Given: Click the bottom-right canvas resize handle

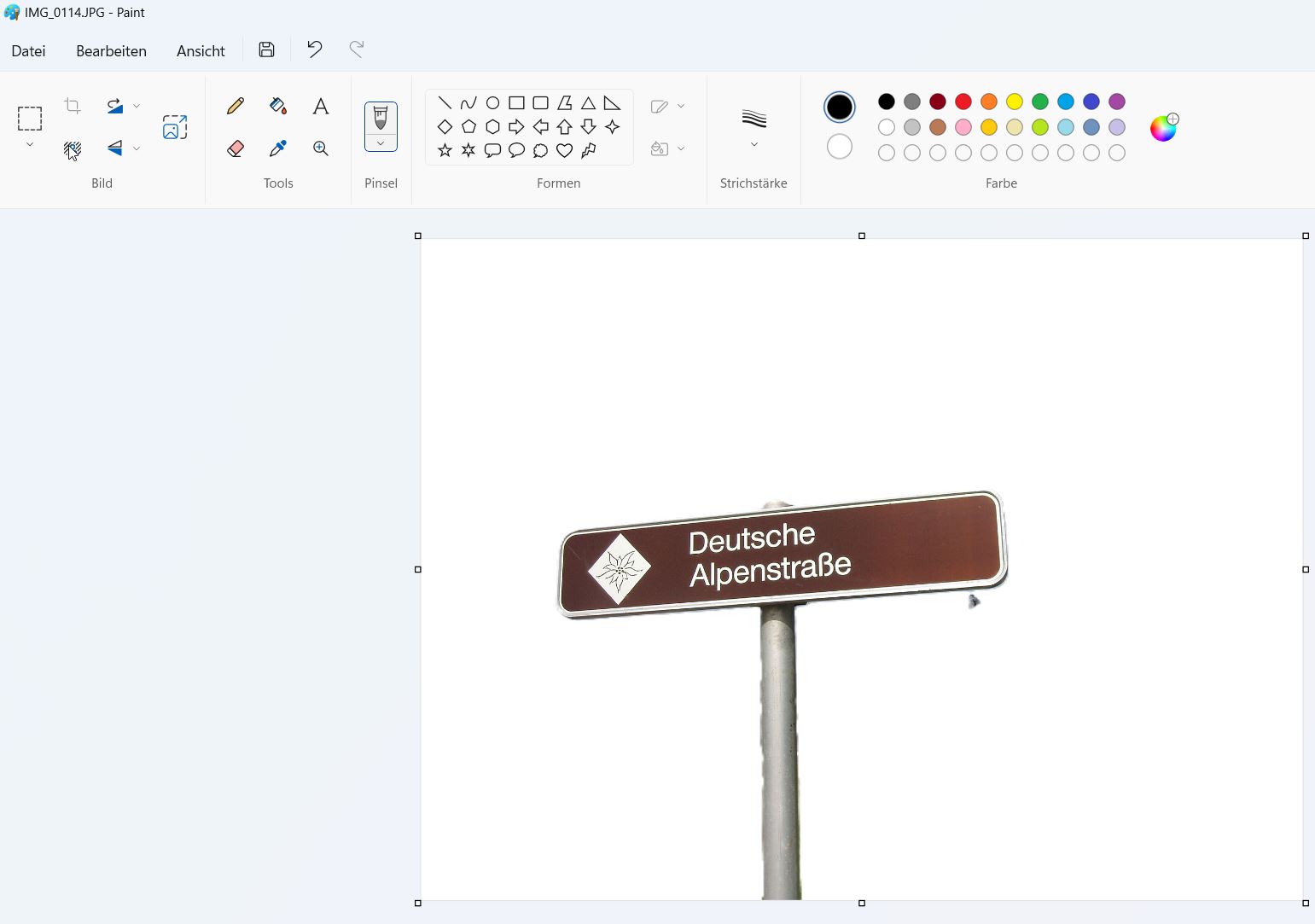Looking at the screenshot, I should [1305, 903].
